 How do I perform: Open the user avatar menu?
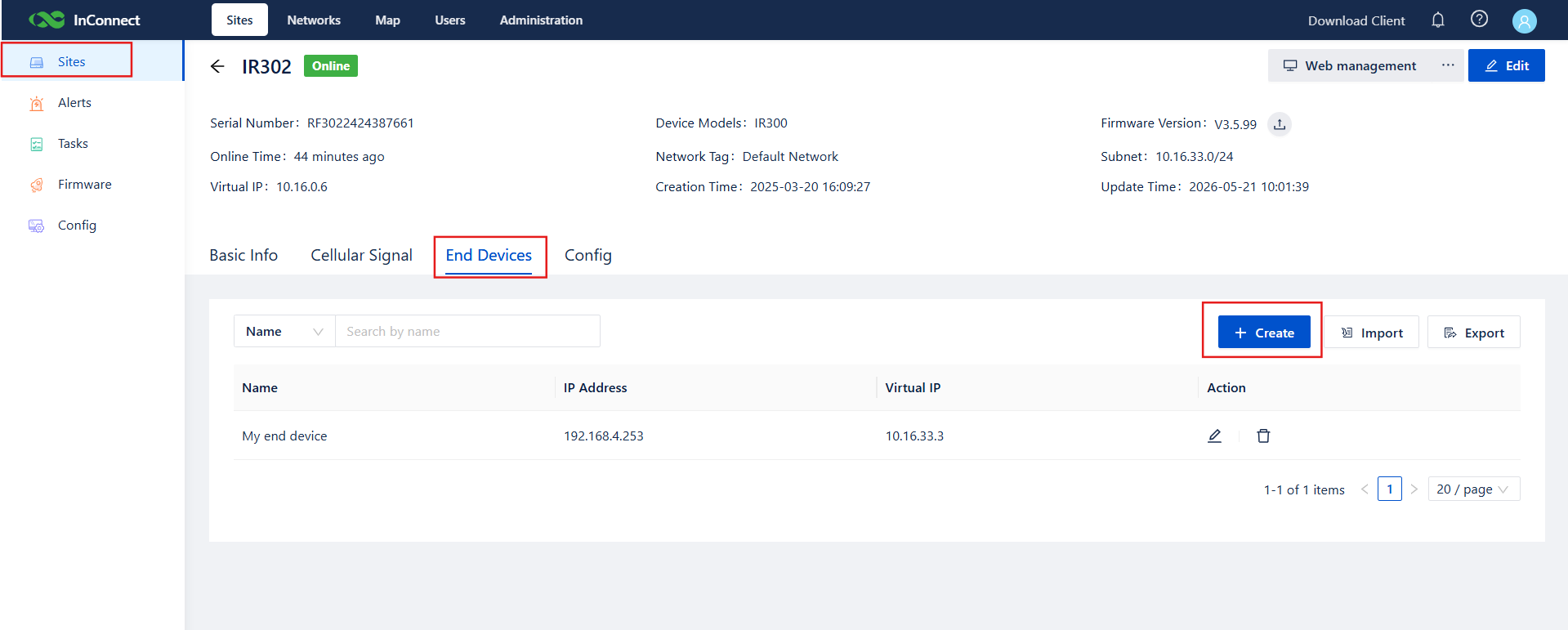tap(1524, 20)
